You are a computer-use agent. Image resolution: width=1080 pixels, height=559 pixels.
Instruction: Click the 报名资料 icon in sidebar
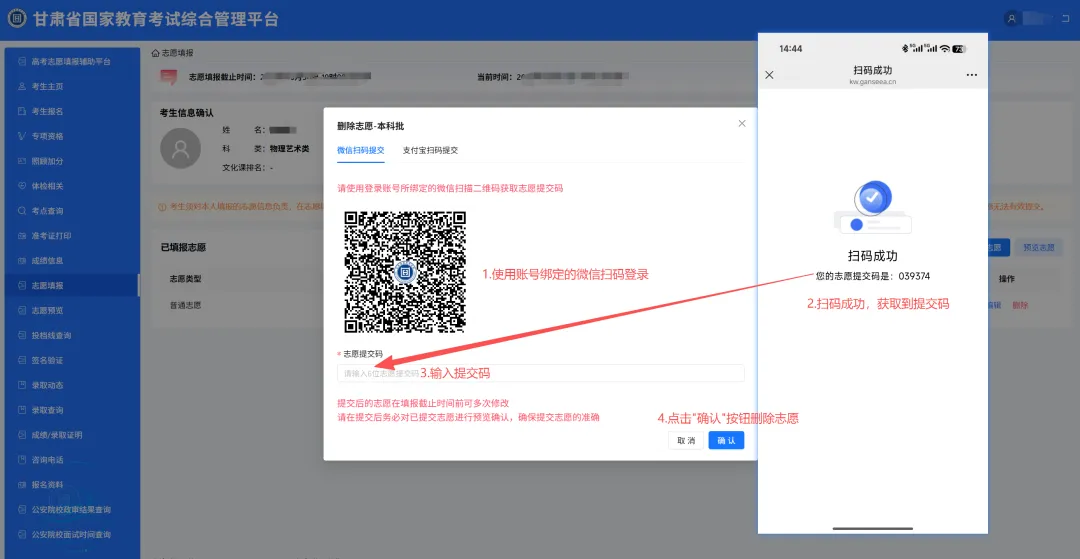[21, 485]
